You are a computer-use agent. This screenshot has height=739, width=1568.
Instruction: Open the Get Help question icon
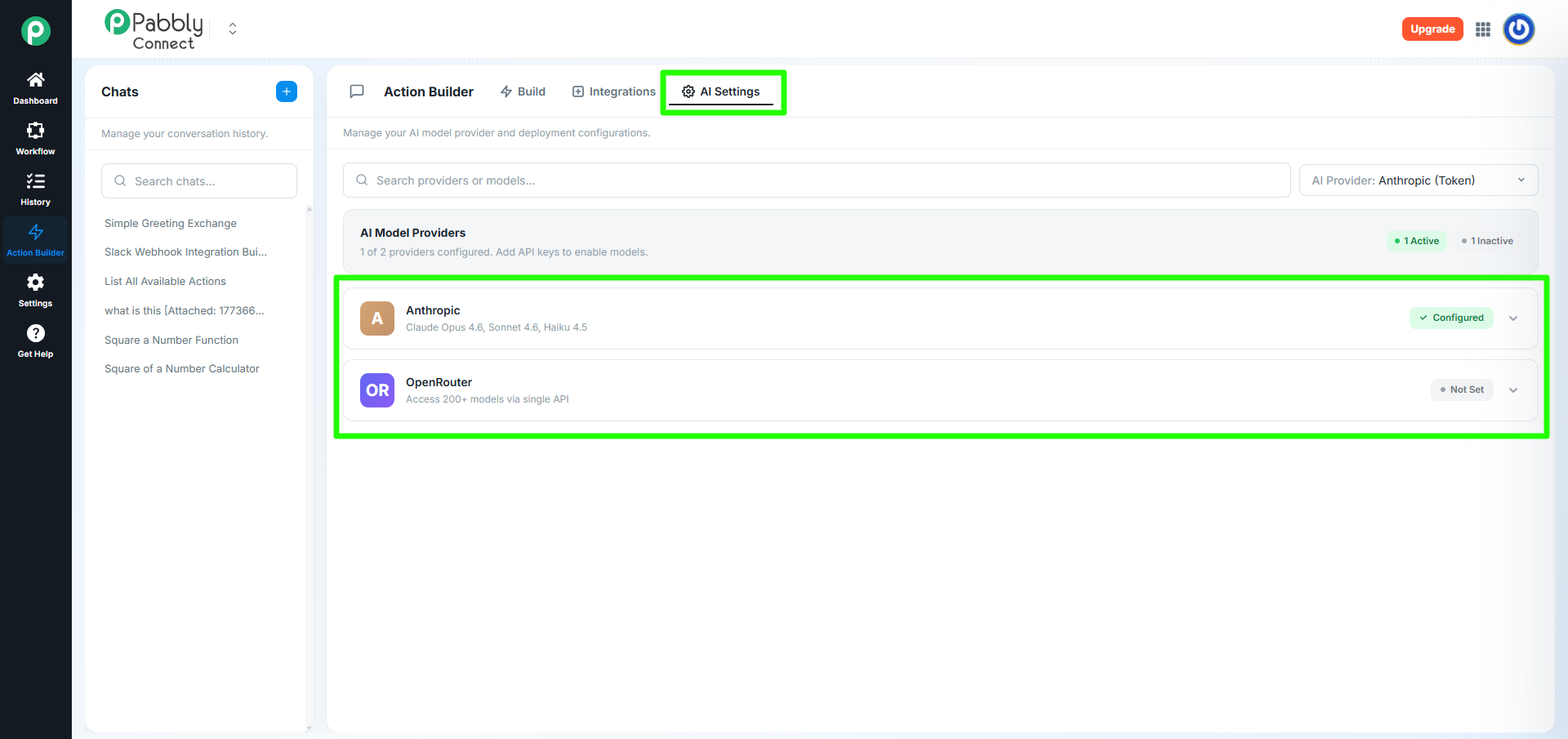pyautogui.click(x=35, y=333)
